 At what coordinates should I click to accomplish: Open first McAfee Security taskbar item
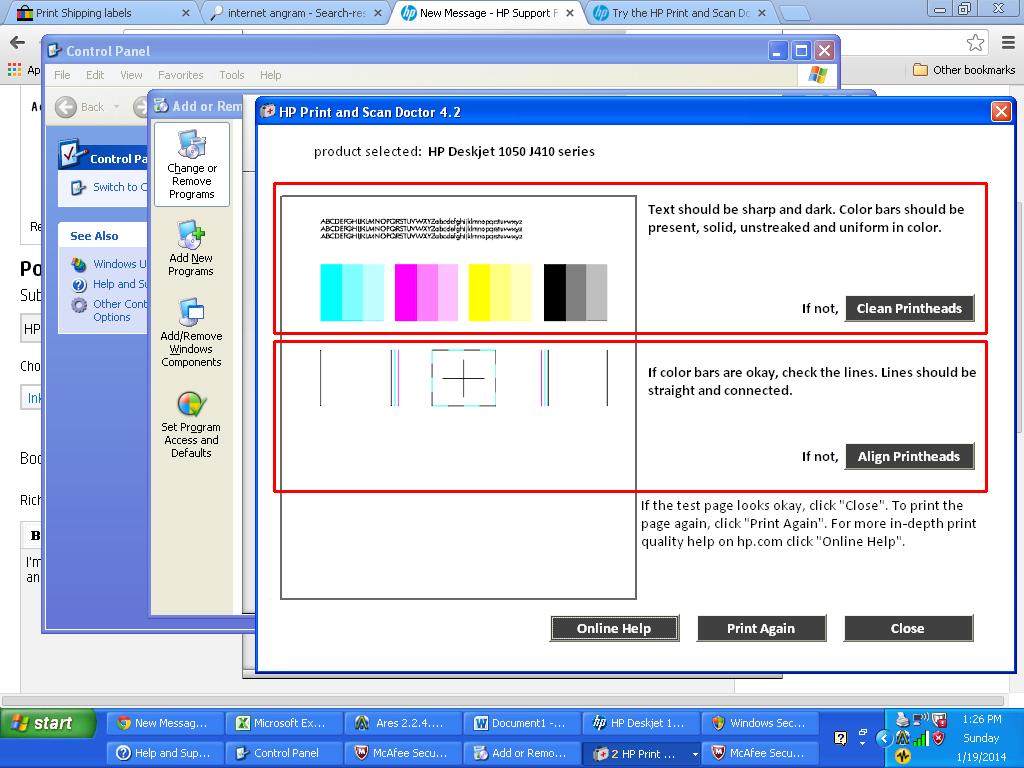403,753
